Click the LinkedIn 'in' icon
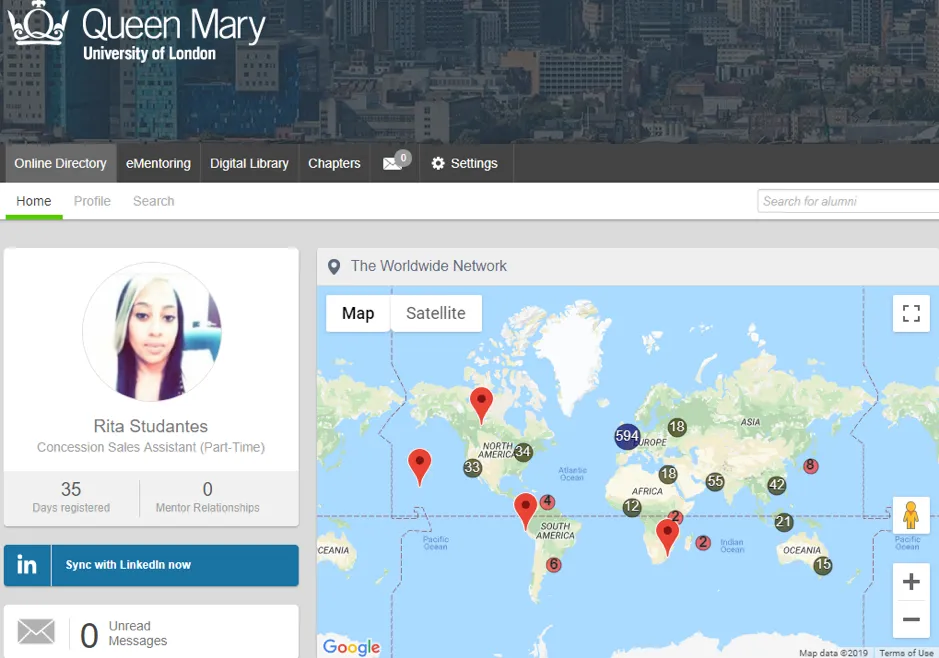 click(x=27, y=565)
